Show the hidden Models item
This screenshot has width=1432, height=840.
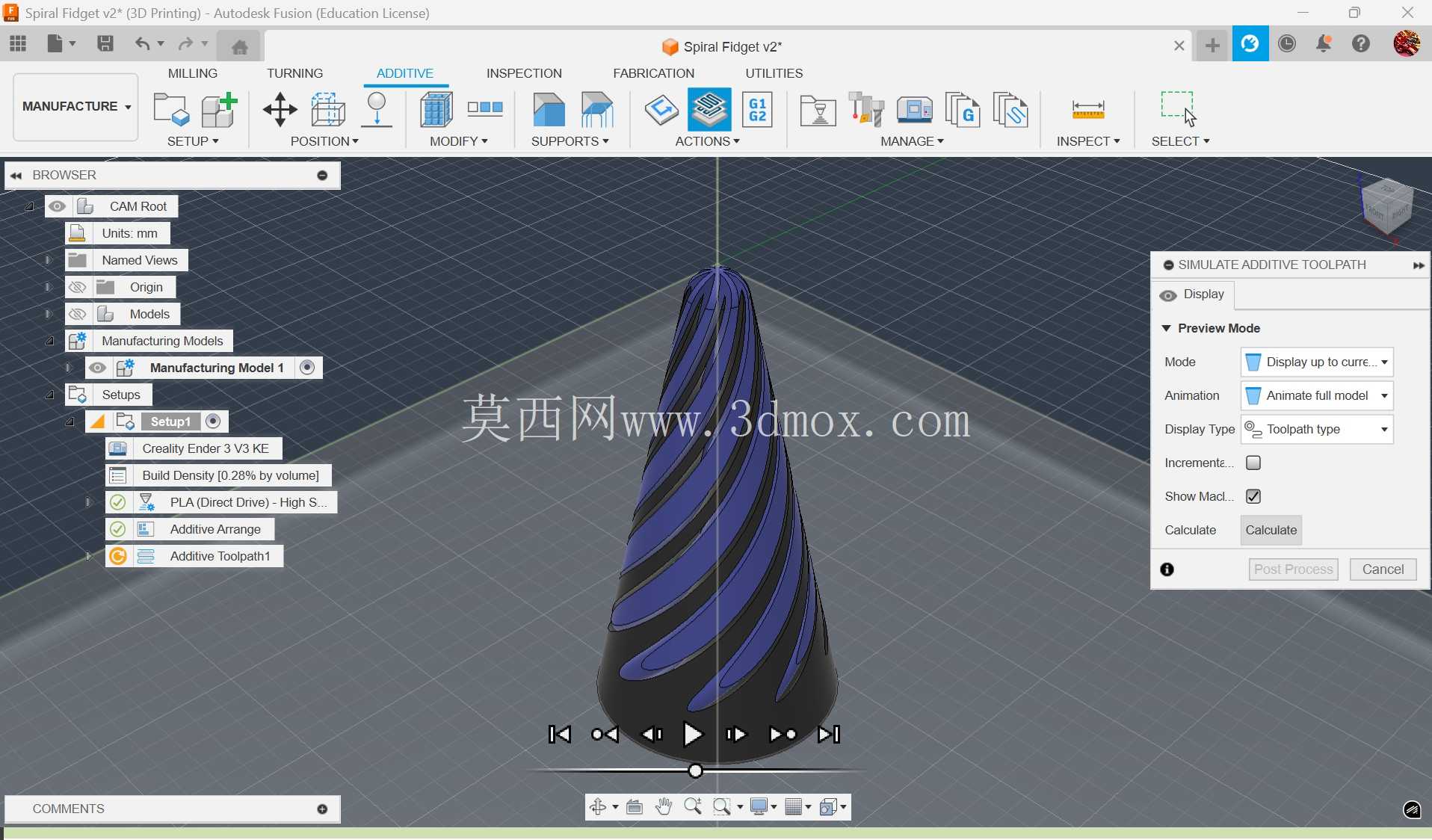click(x=77, y=314)
